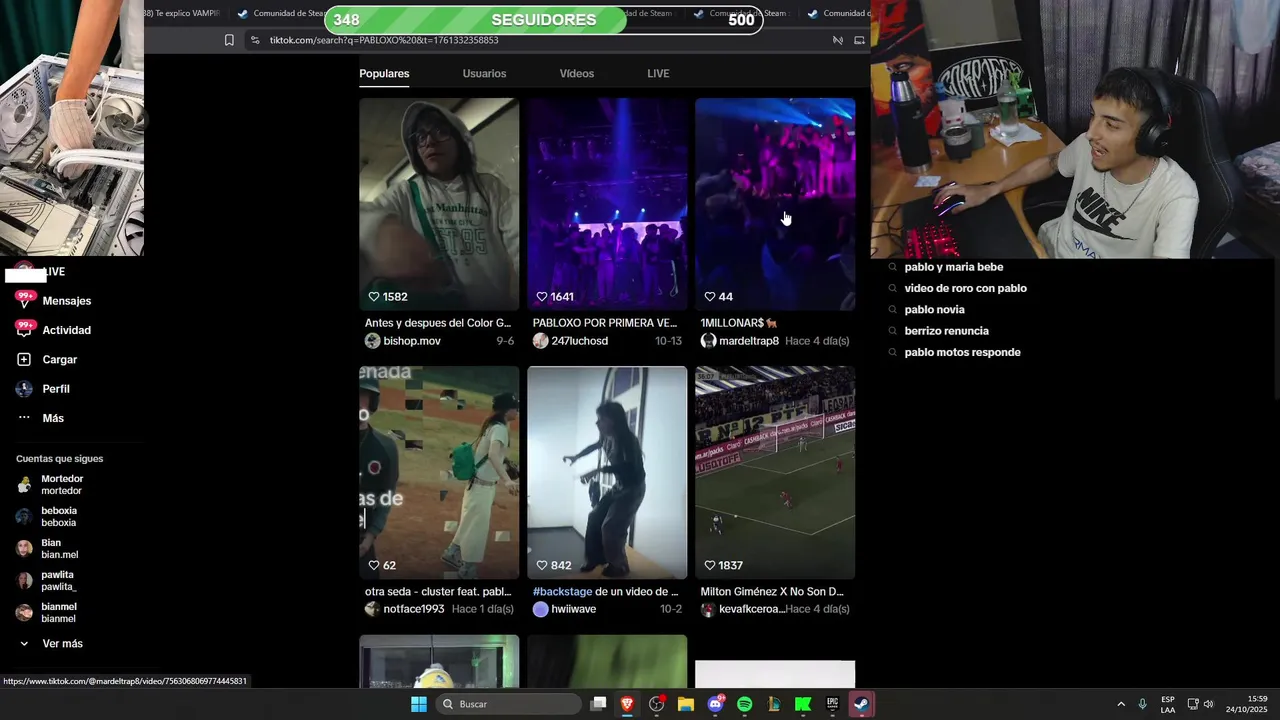Click the volume icon in system tray
The width and height of the screenshot is (1280, 720).
(1208, 704)
